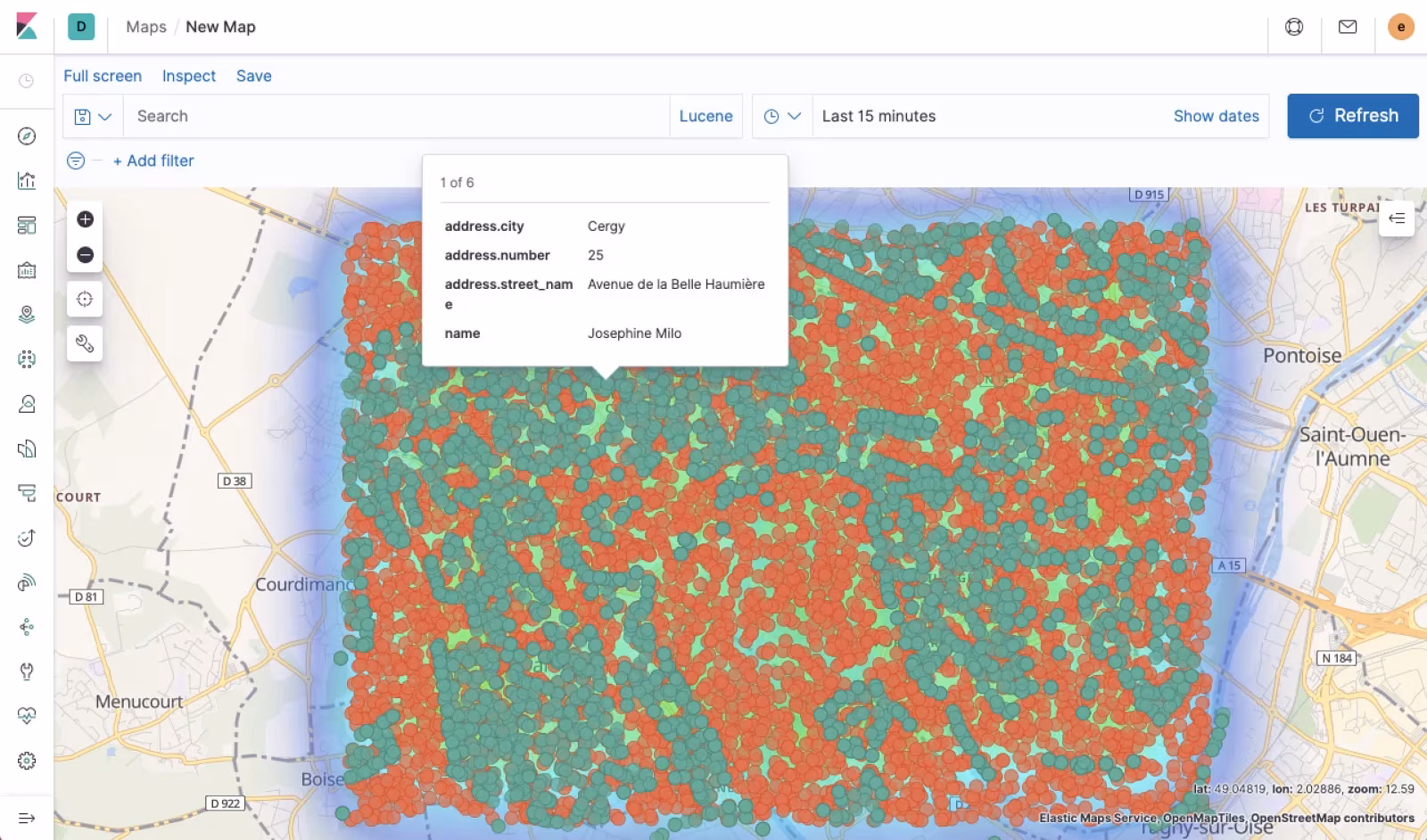Click the Refresh button
1427x840 pixels.
[x=1352, y=116]
